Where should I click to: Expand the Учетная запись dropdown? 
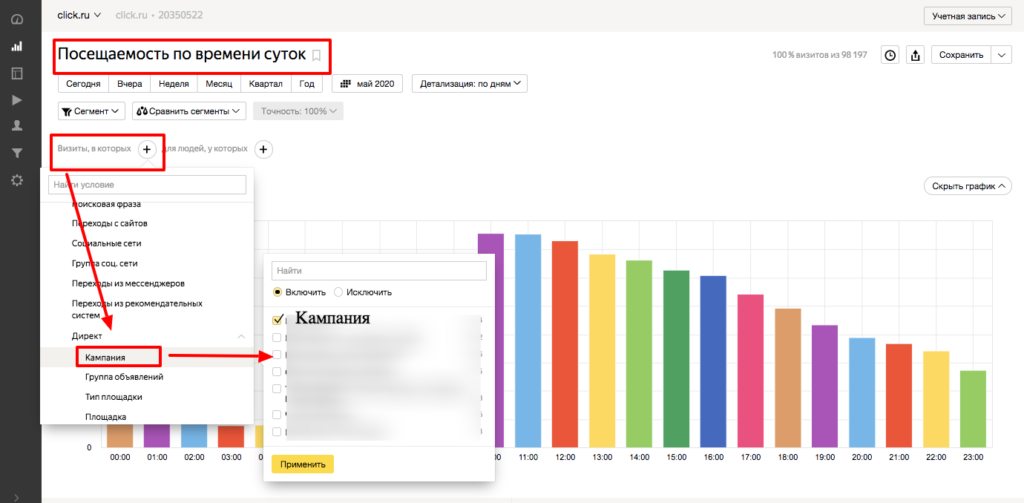967,15
